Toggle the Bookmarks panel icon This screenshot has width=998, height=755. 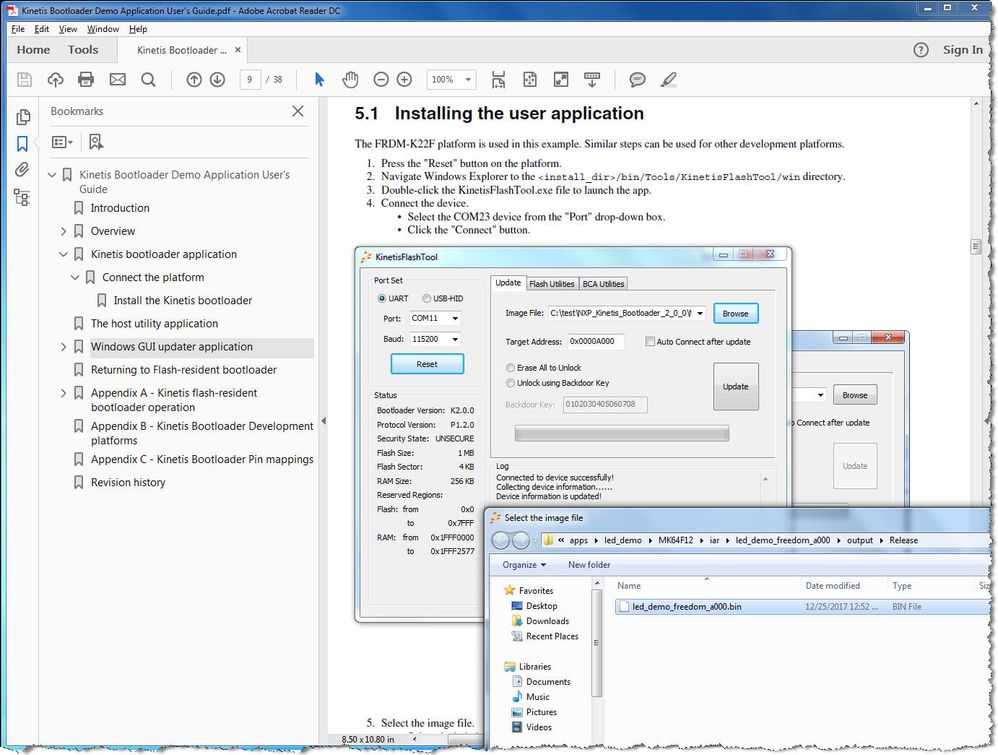coord(22,144)
